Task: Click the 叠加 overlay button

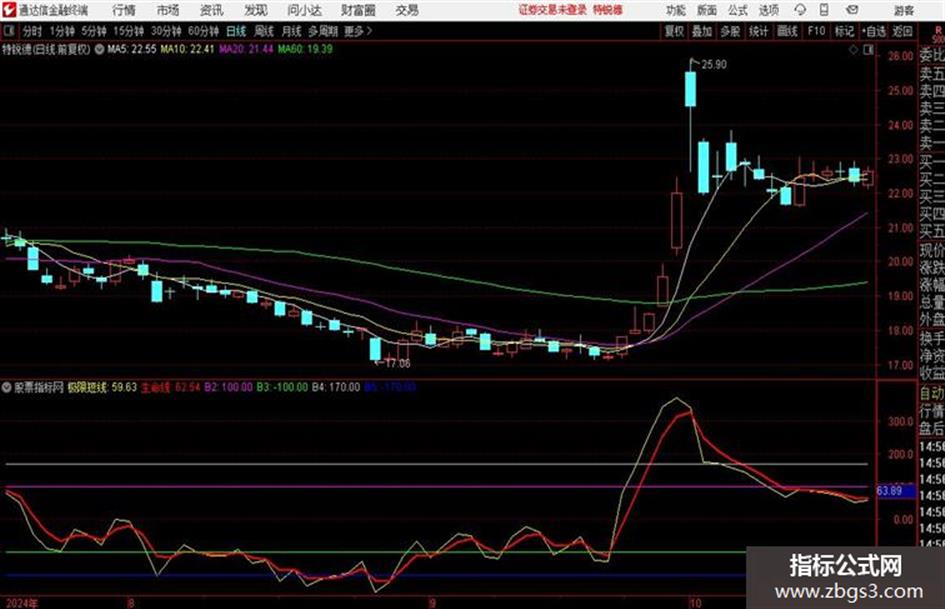Action: tap(702, 31)
